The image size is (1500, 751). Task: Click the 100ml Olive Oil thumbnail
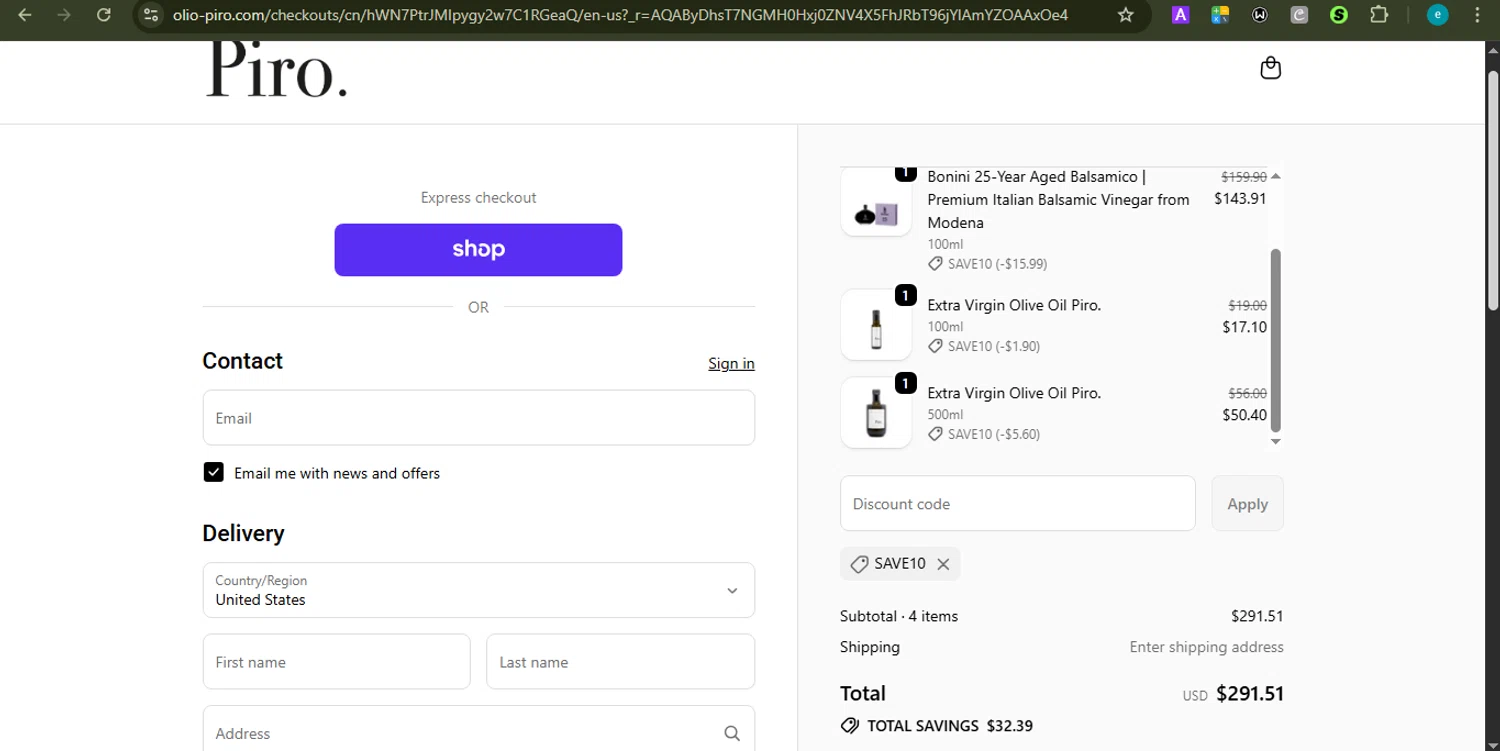[x=876, y=325]
